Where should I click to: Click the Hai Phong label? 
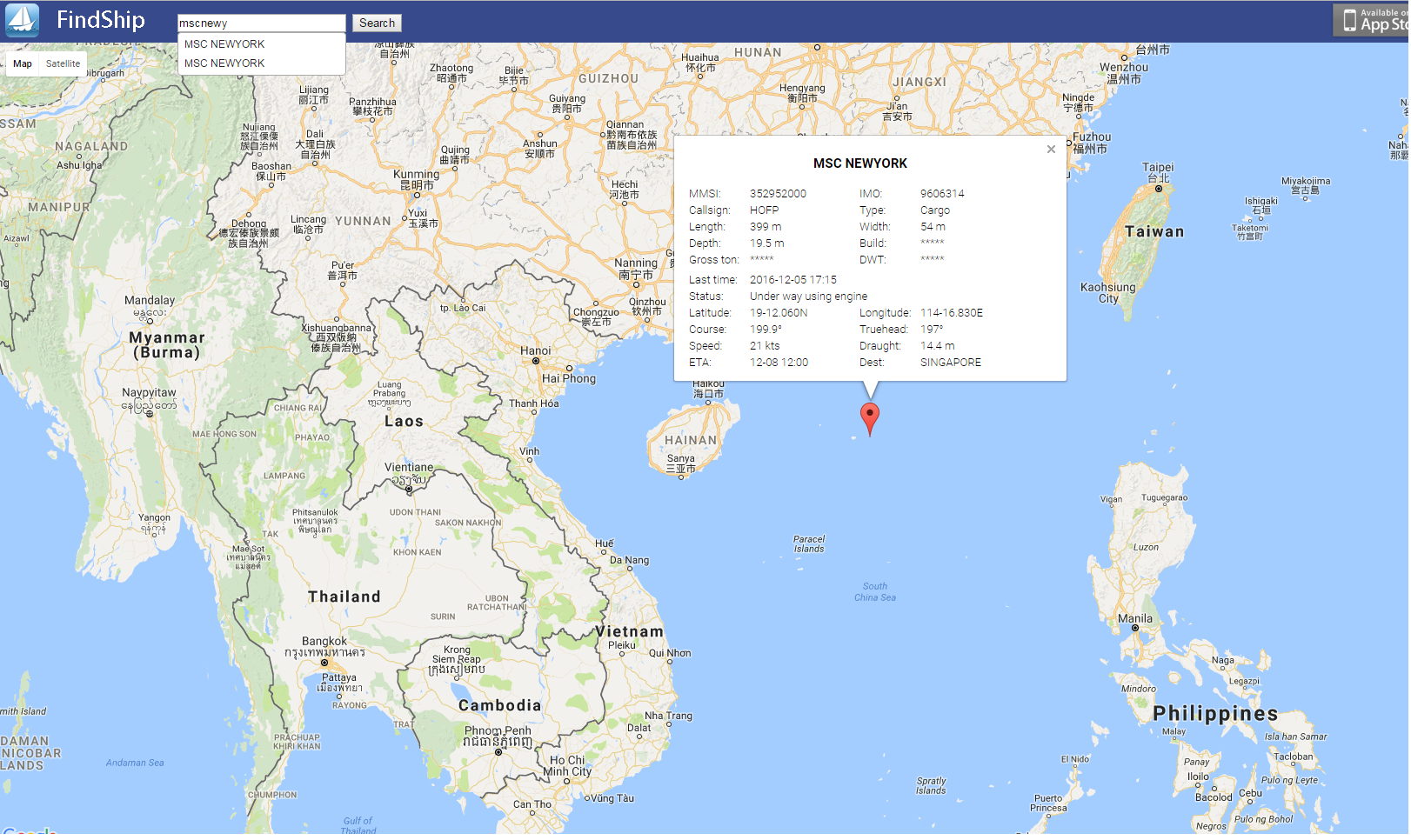tap(569, 379)
